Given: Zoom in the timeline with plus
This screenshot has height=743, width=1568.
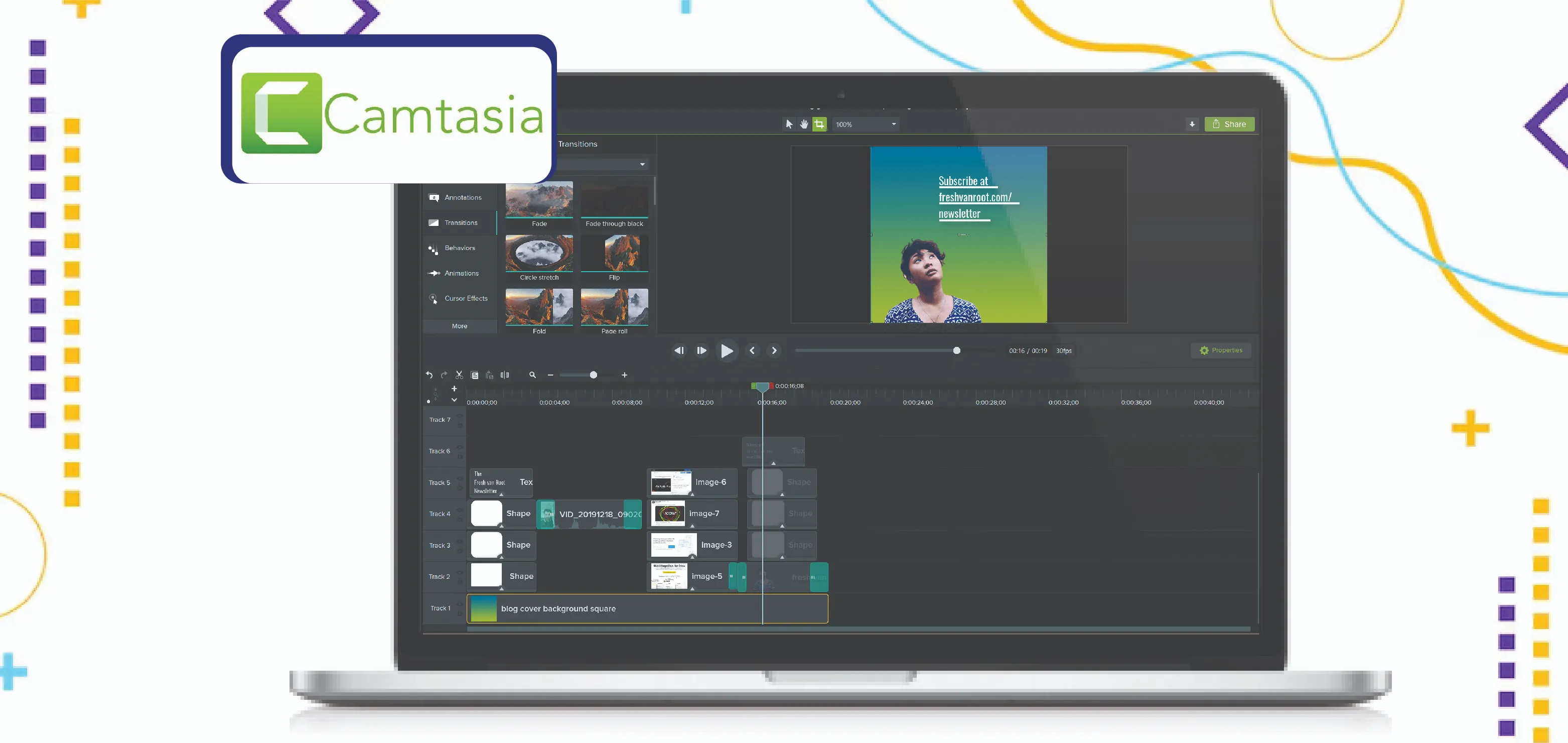Looking at the screenshot, I should point(624,375).
